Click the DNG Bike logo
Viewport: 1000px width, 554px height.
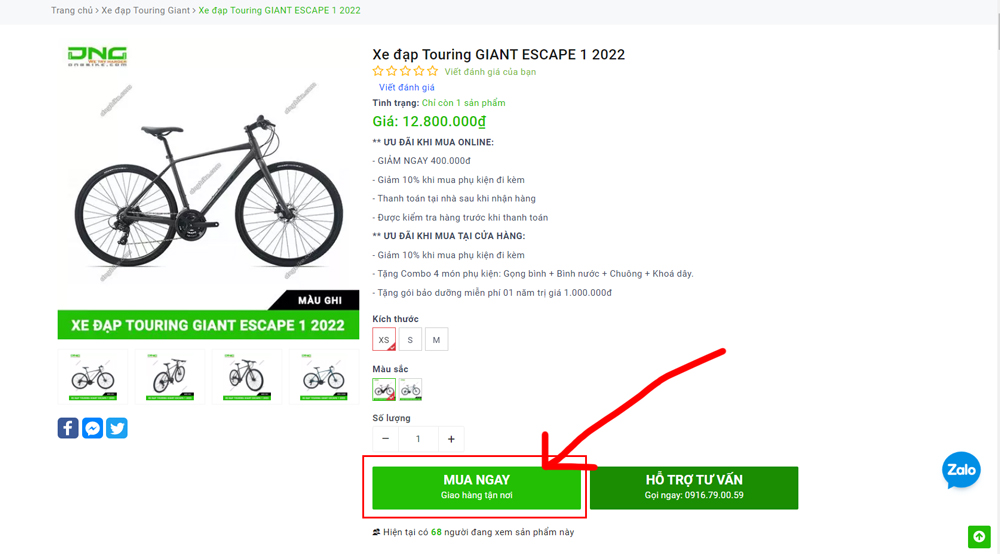point(97,56)
